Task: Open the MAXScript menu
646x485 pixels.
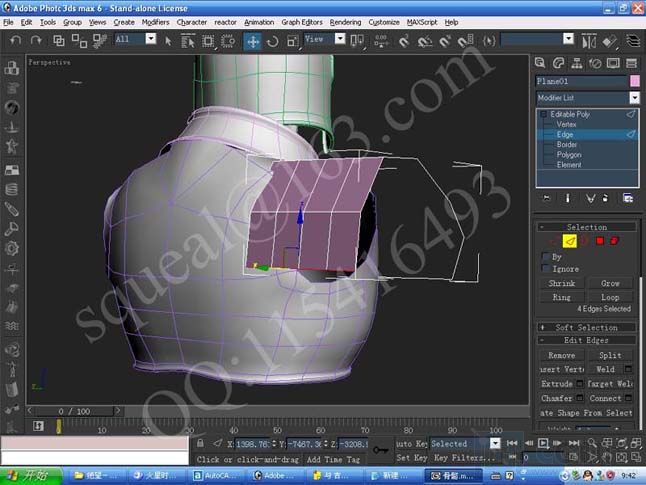Action: (422, 22)
